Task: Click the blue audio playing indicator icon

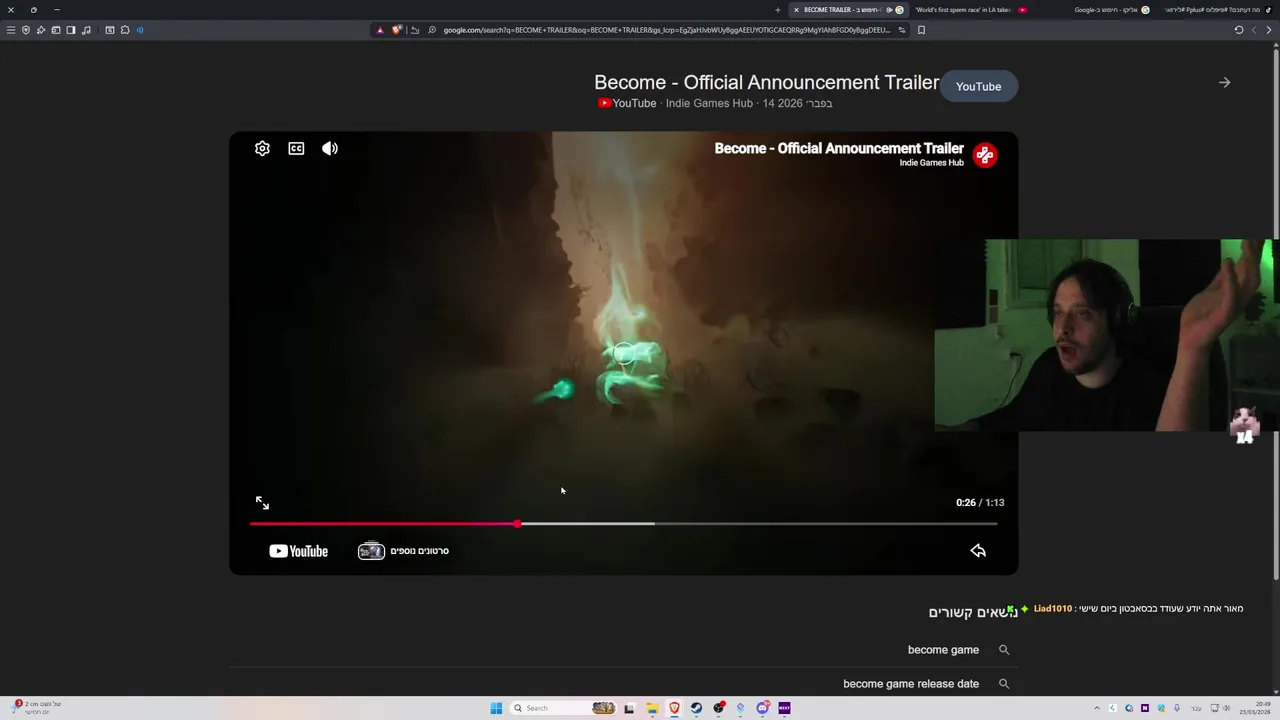Action: tap(140, 30)
